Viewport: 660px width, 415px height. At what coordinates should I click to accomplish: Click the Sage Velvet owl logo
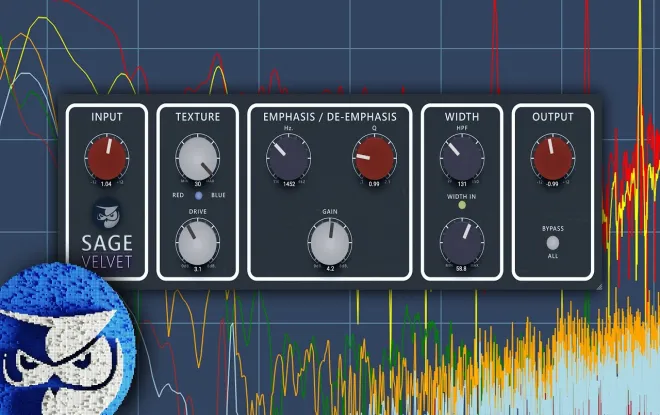coord(106,213)
